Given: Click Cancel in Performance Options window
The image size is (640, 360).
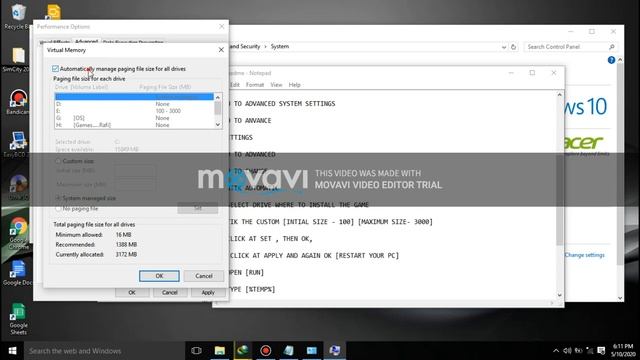Looking at the screenshot, I should click(x=169, y=293).
